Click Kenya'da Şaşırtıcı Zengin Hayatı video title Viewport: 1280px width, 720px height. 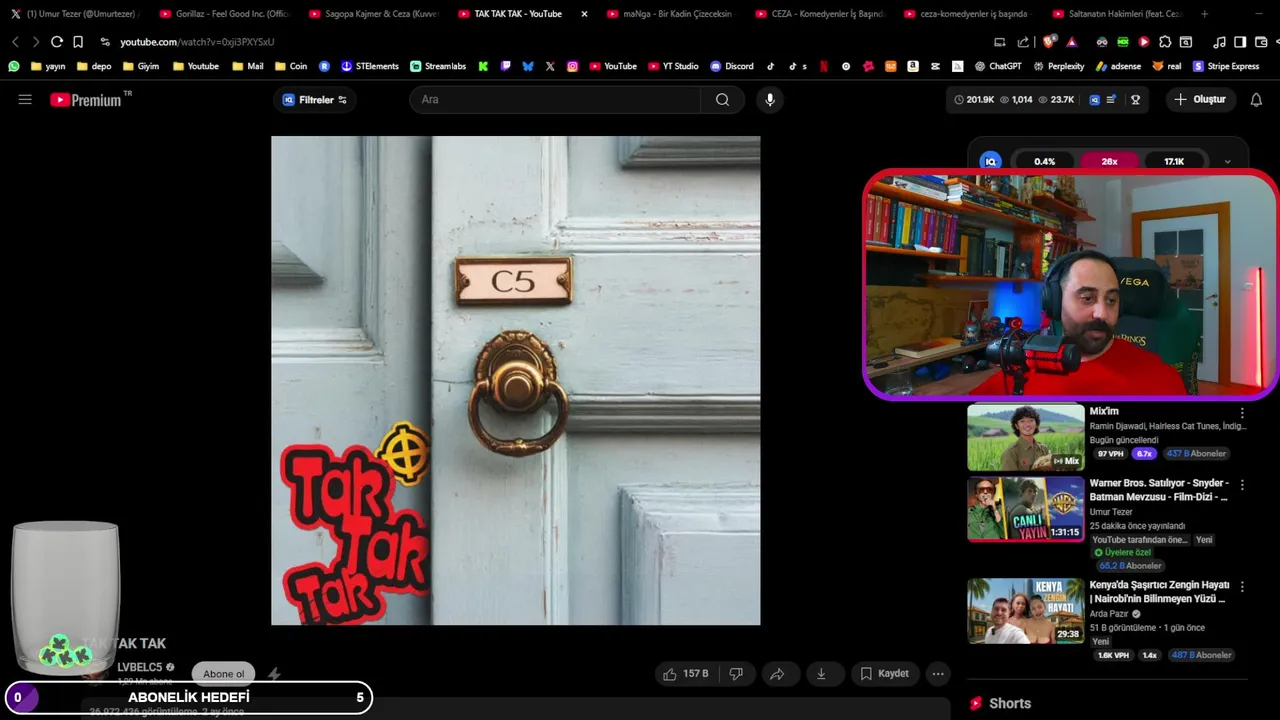click(x=1159, y=591)
